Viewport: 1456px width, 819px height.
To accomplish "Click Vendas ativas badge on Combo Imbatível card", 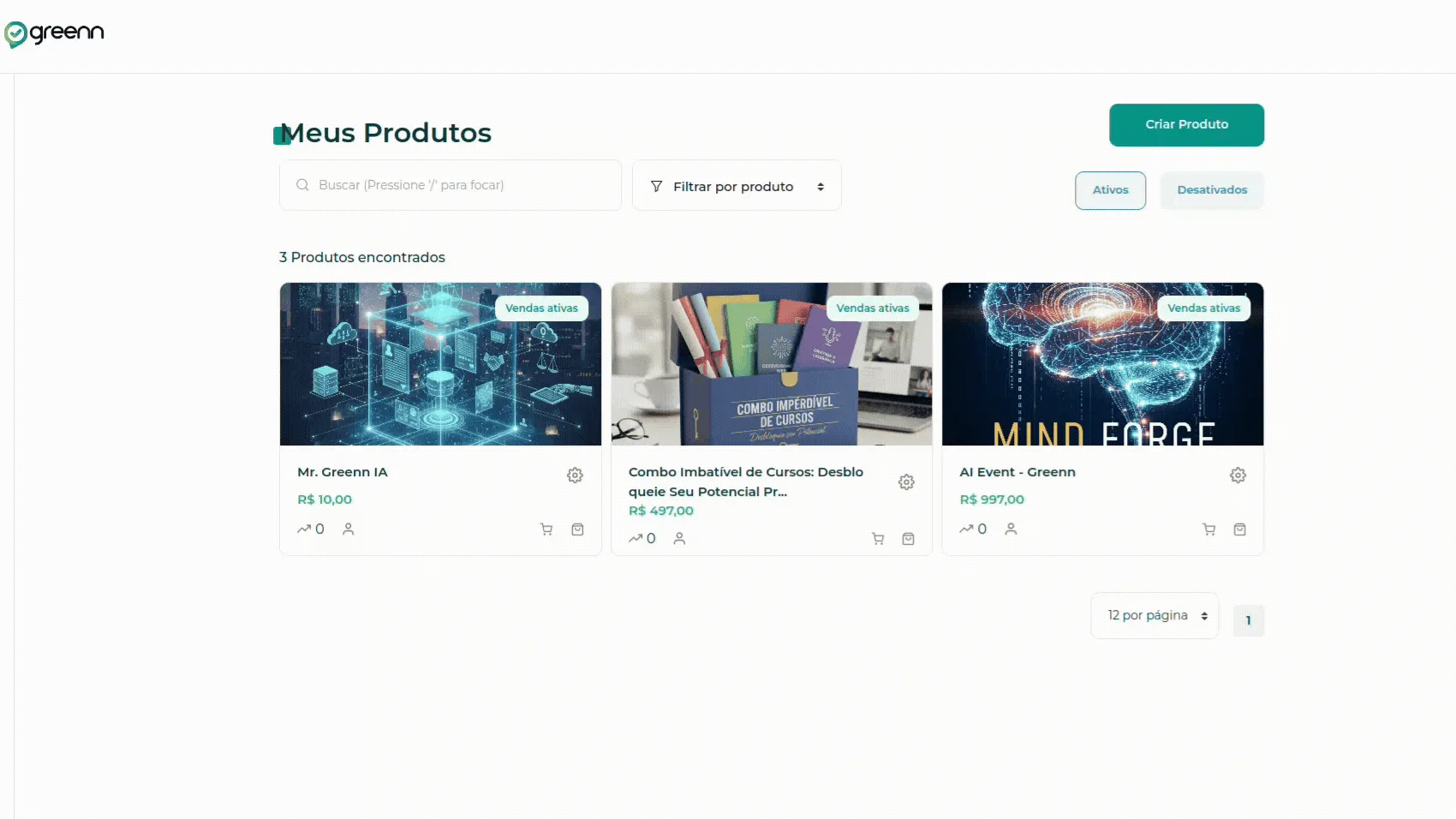I will click(873, 308).
